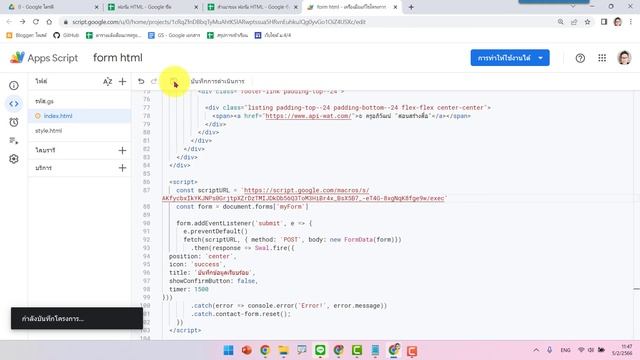Add a new file with plus icon
This screenshot has width=640, height=360.
tap(122, 82)
